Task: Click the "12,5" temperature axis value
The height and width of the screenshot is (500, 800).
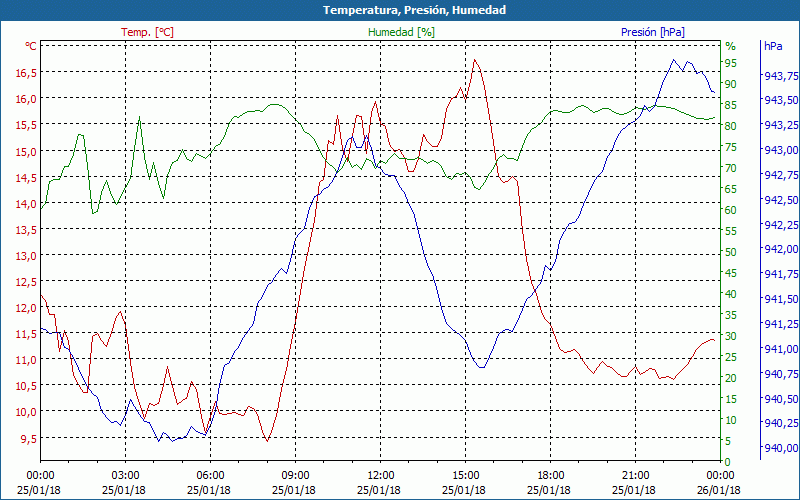Action: 26,282
